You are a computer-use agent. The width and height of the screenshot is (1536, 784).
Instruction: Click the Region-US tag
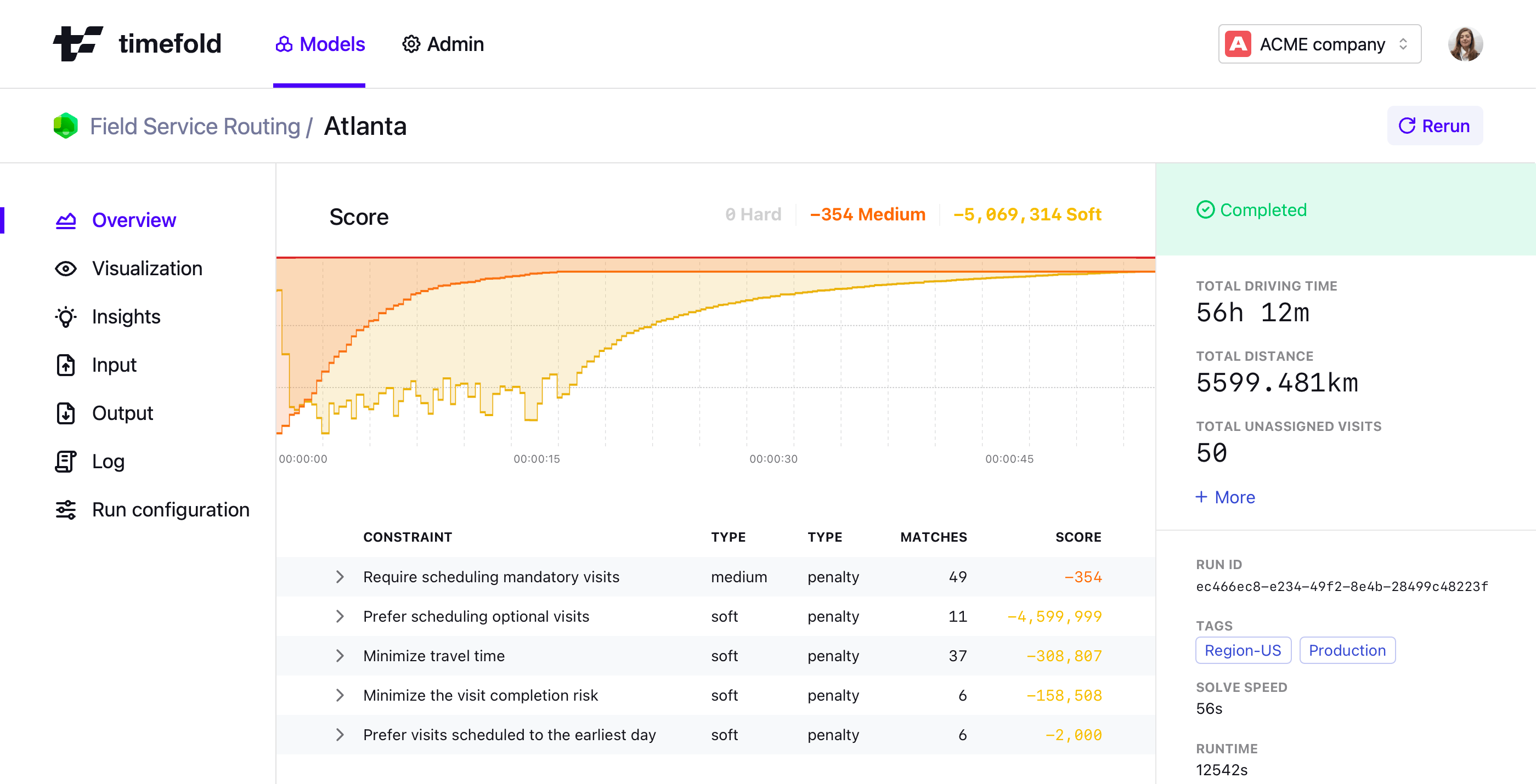point(1243,650)
